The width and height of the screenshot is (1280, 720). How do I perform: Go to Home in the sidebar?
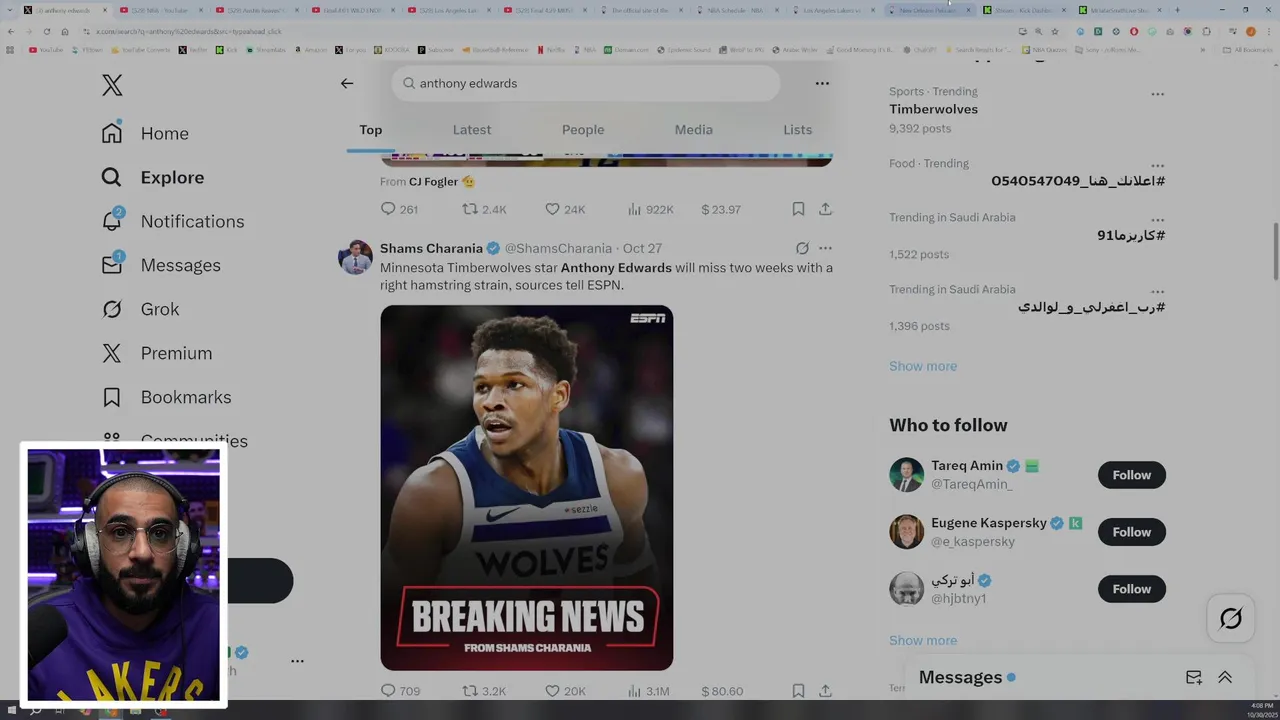tap(145, 133)
